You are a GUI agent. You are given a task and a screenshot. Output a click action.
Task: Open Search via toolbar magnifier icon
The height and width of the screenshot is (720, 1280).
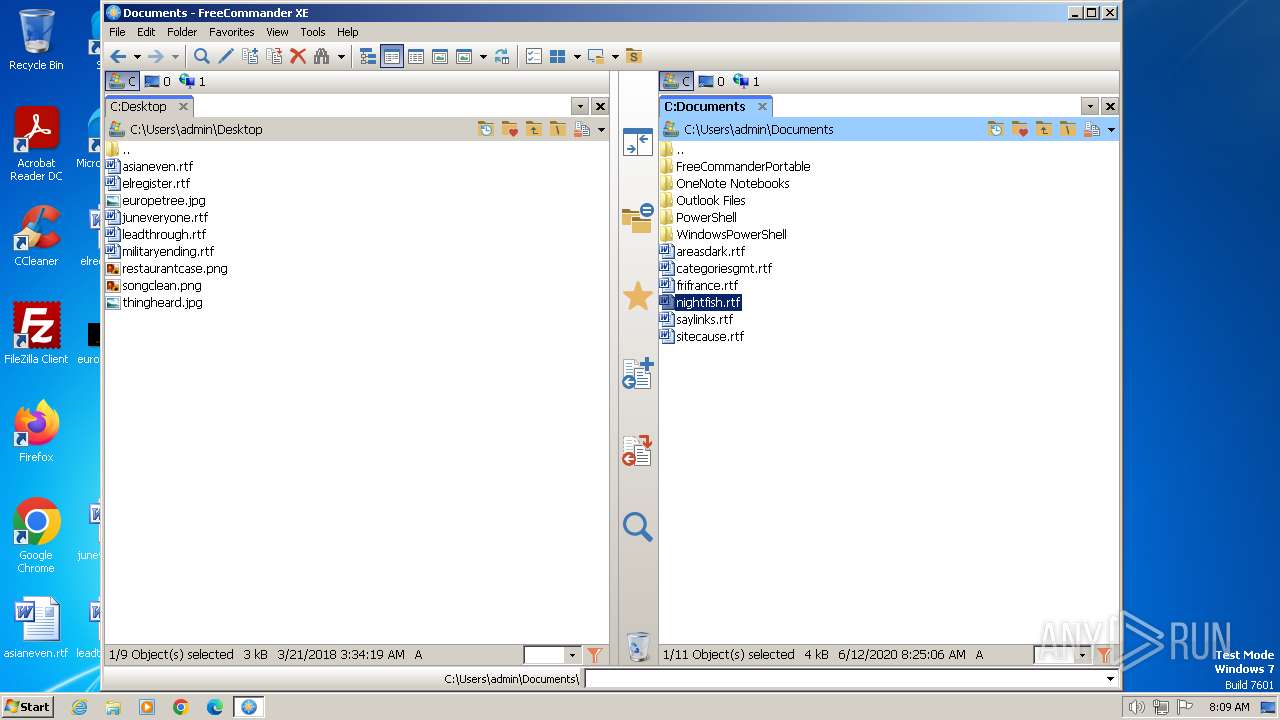pos(202,57)
